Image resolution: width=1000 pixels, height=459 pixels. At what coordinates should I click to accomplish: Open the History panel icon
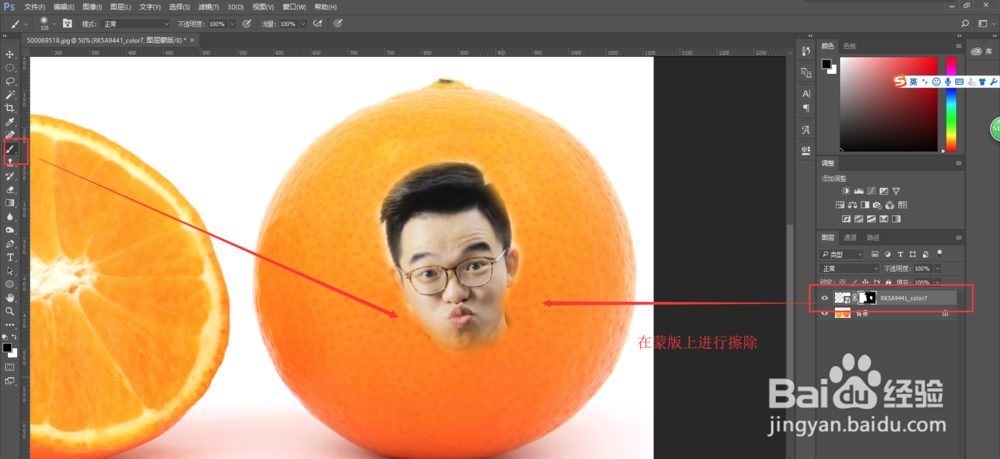tap(805, 51)
